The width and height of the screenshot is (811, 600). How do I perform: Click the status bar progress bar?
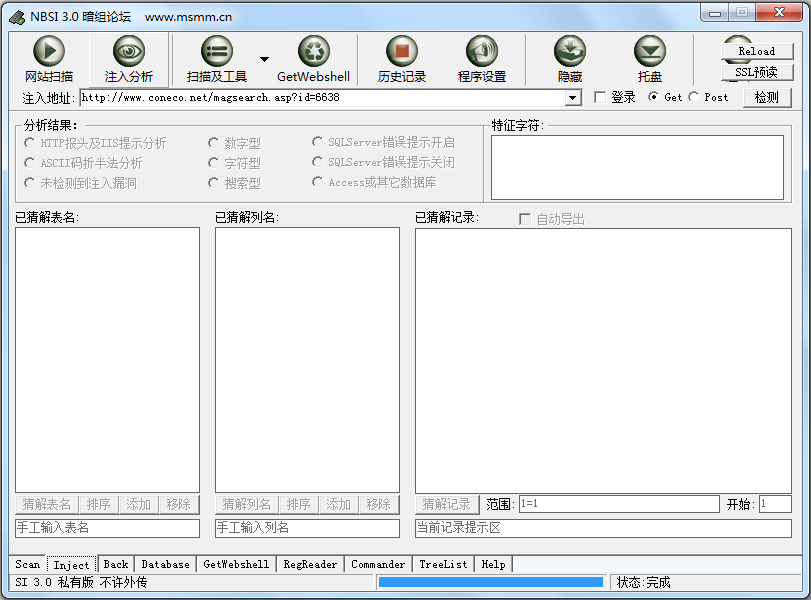[490, 582]
